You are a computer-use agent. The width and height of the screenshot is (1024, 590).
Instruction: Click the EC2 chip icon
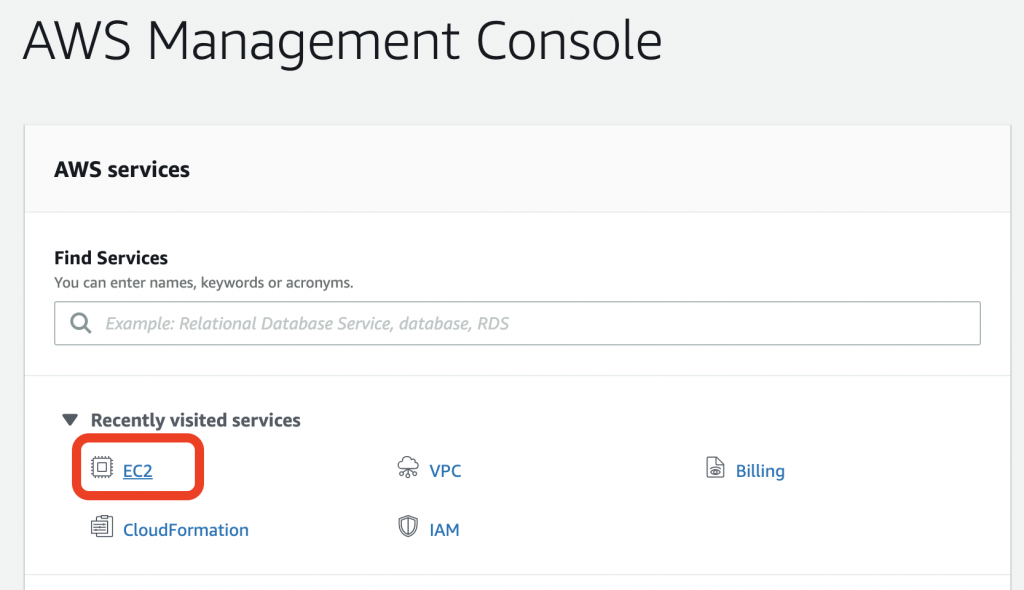tap(101, 468)
